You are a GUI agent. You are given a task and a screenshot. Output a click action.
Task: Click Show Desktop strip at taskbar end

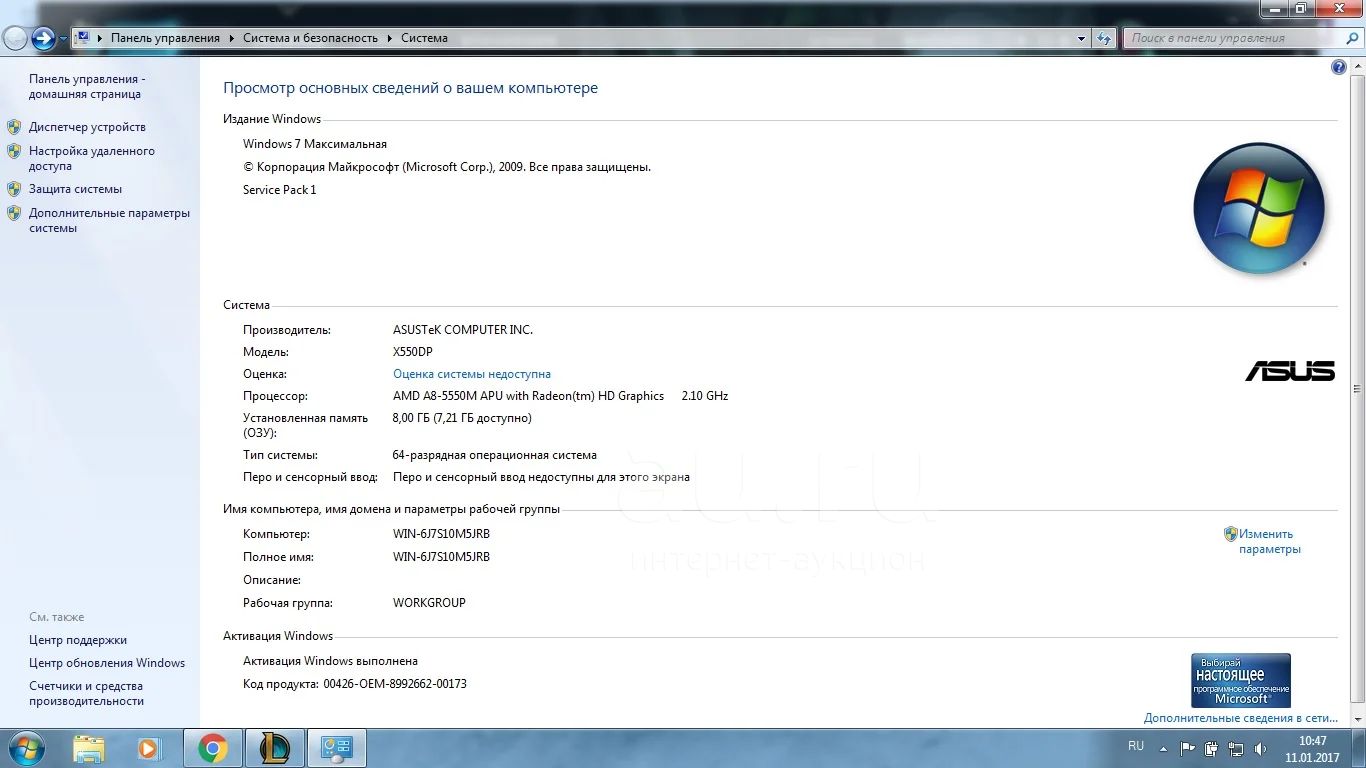1359,748
